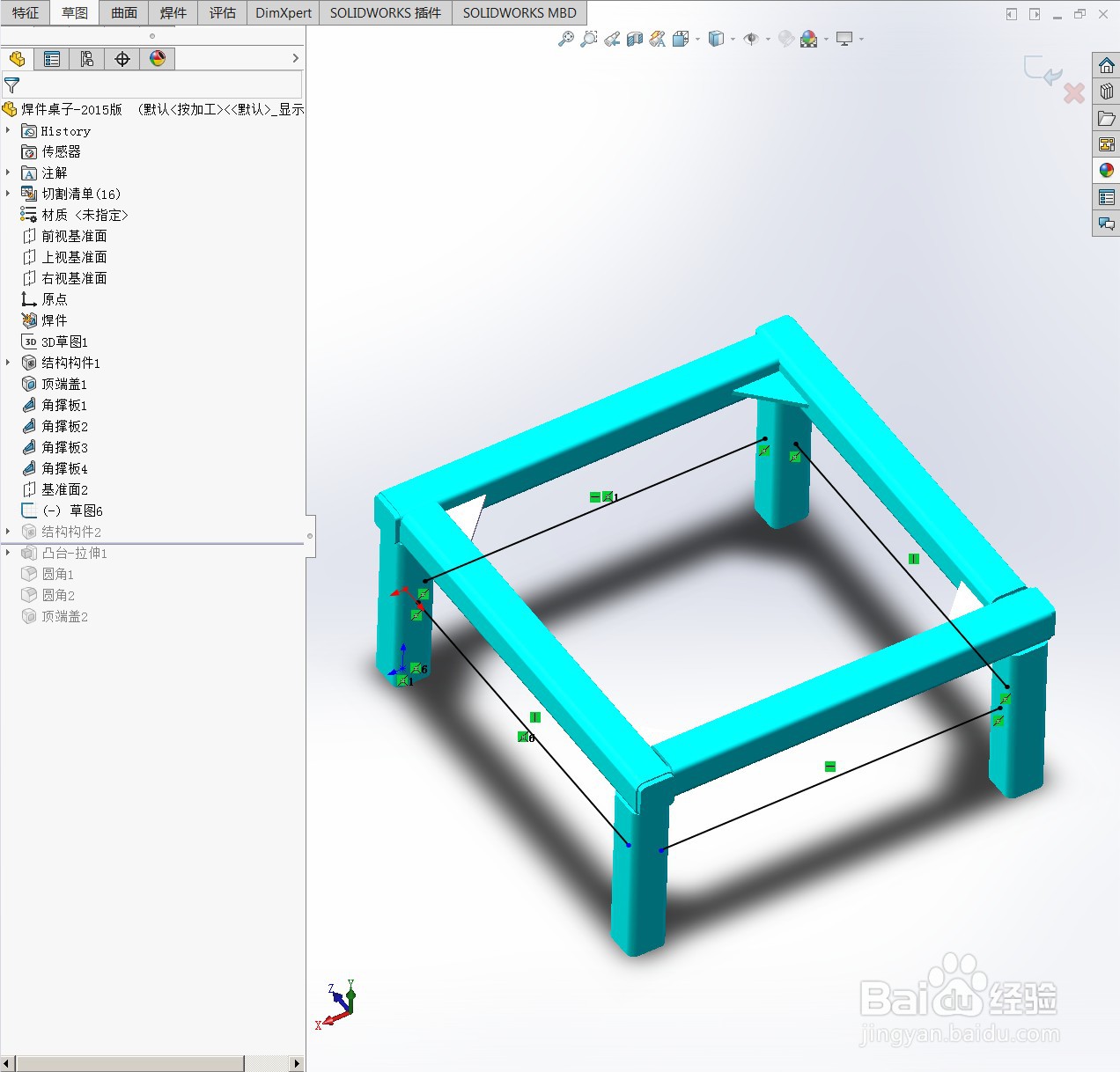Open the Apply Scene dropdown arrow
Image resolution: width=1120 pixels, height=1072 pixels.
[x=826, y=39]
